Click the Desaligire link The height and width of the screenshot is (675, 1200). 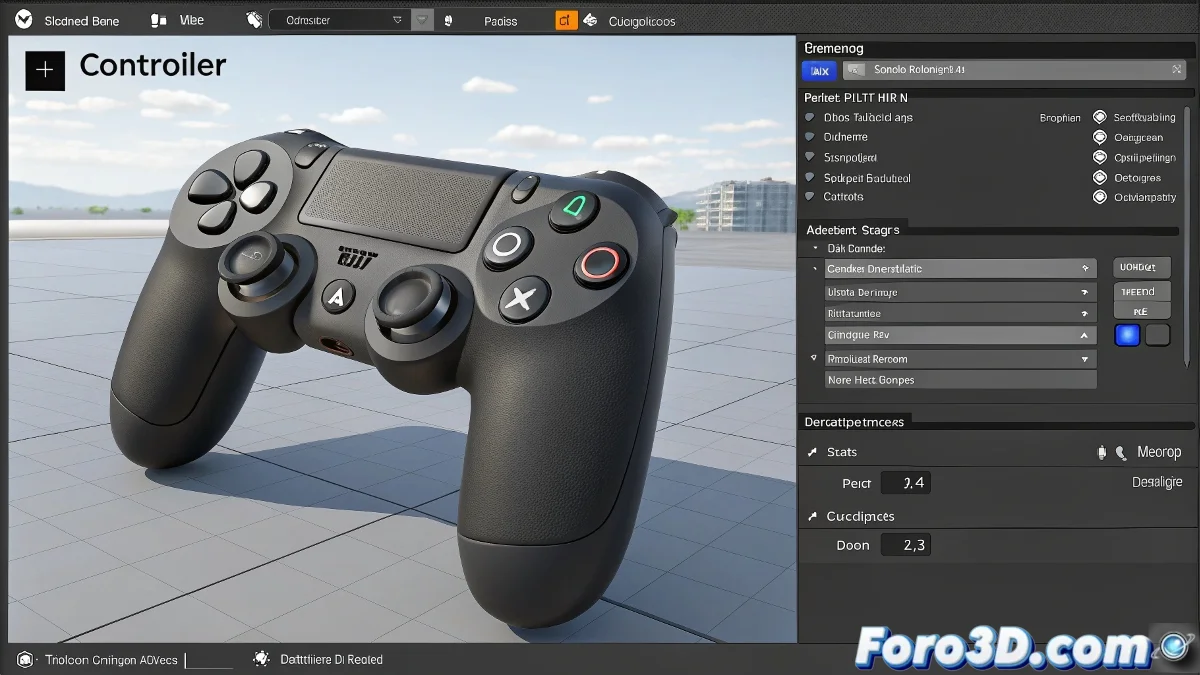pyautogui.click(x=1157, y=482)
